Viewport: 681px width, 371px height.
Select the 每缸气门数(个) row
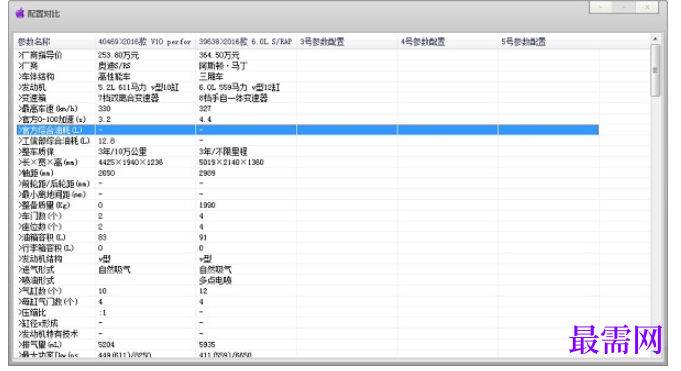(x=307, y=301)
